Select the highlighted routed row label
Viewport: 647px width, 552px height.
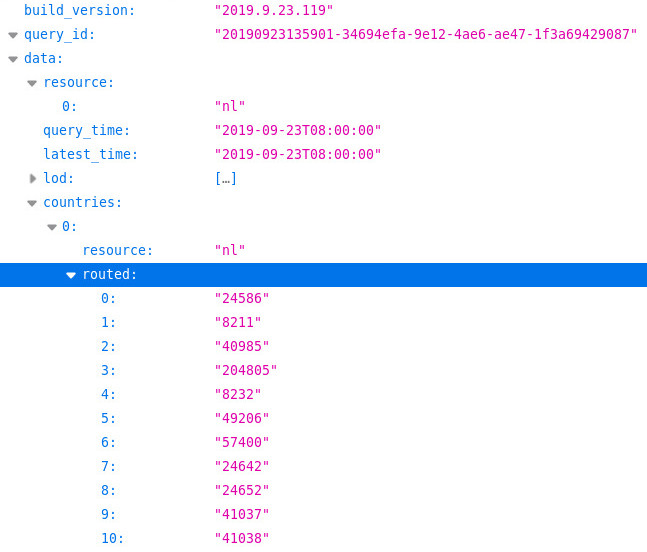110,274
